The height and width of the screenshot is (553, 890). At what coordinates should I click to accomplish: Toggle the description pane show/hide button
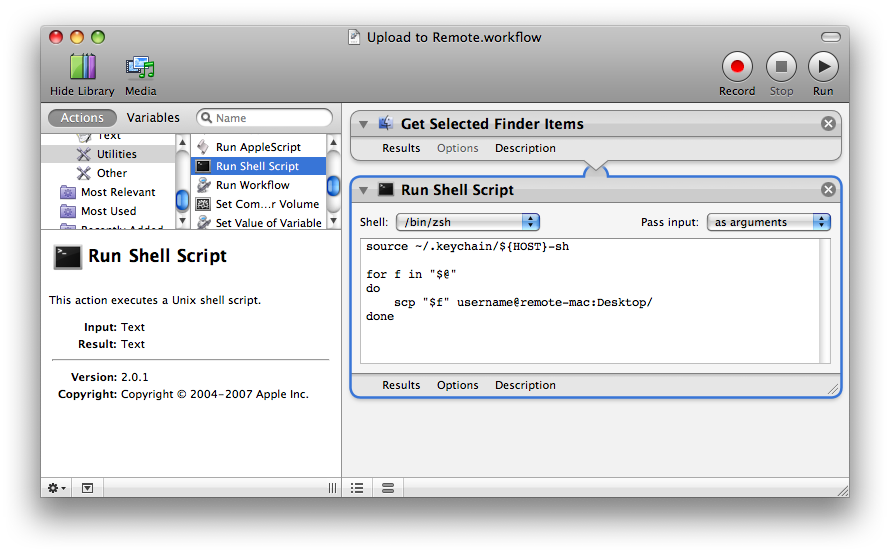87,488
